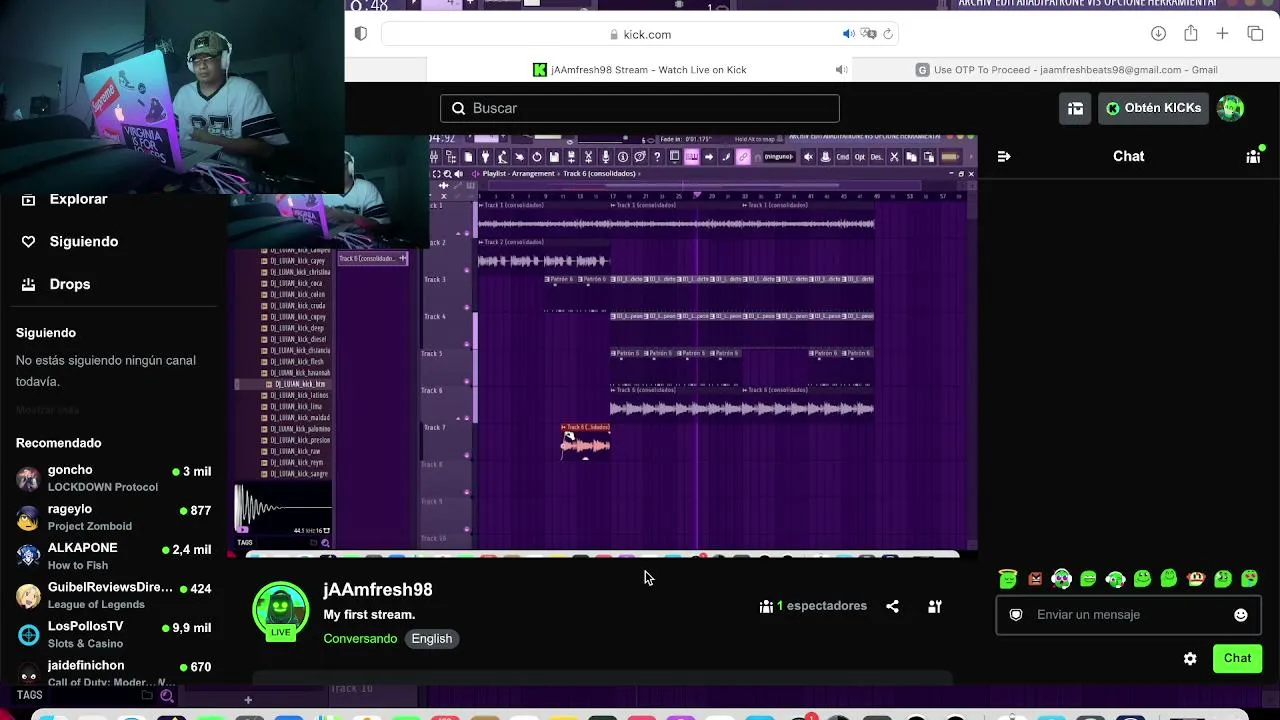Click the Cmd button in FL toolbar
This screenshot has width=1280, height=720.
pos(843,157)
